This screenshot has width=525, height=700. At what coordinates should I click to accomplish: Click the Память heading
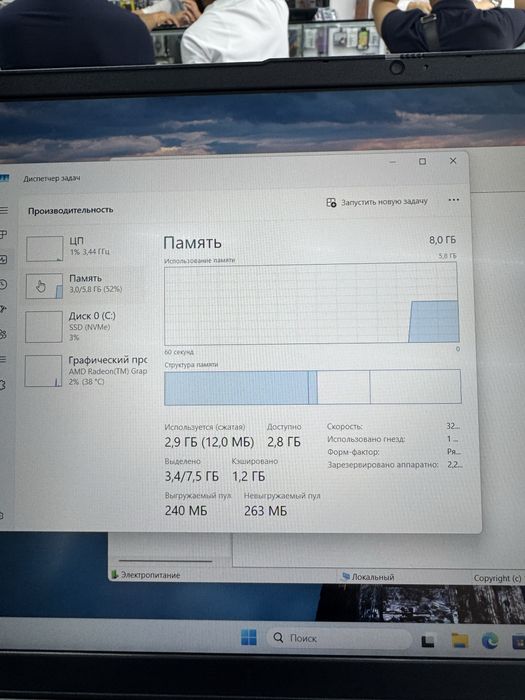tap(192, 243)
